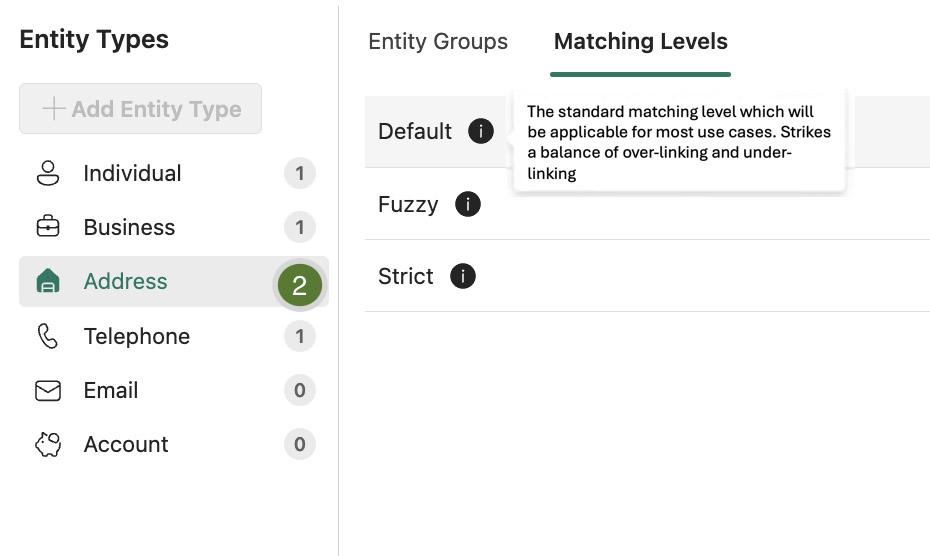The height and width of the screenshot is (556, 930).
Task: Open the Email entity type
Action: pyautogui.click(x=174, y=390)
